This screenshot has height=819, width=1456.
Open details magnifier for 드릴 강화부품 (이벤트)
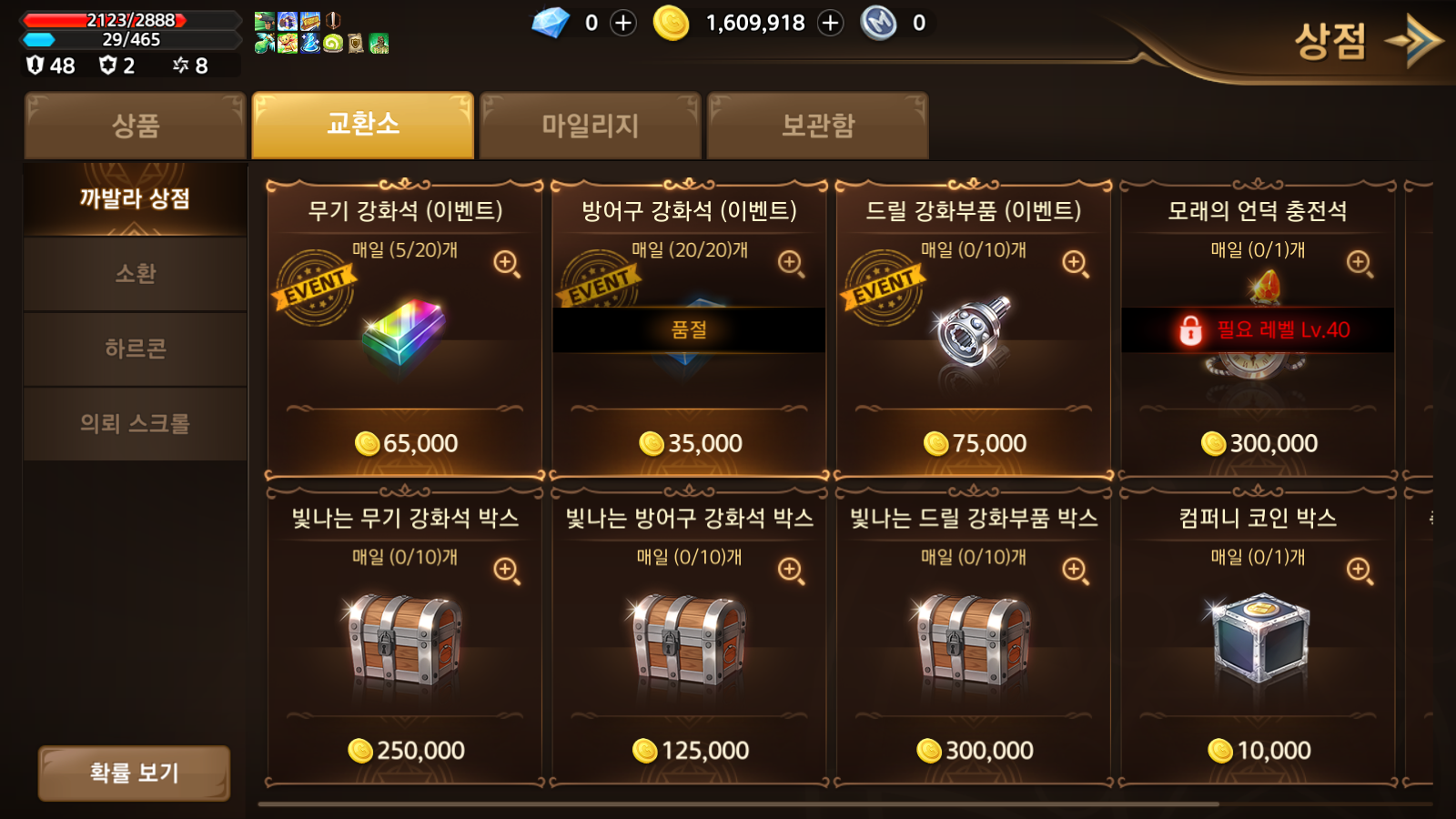1076,264
